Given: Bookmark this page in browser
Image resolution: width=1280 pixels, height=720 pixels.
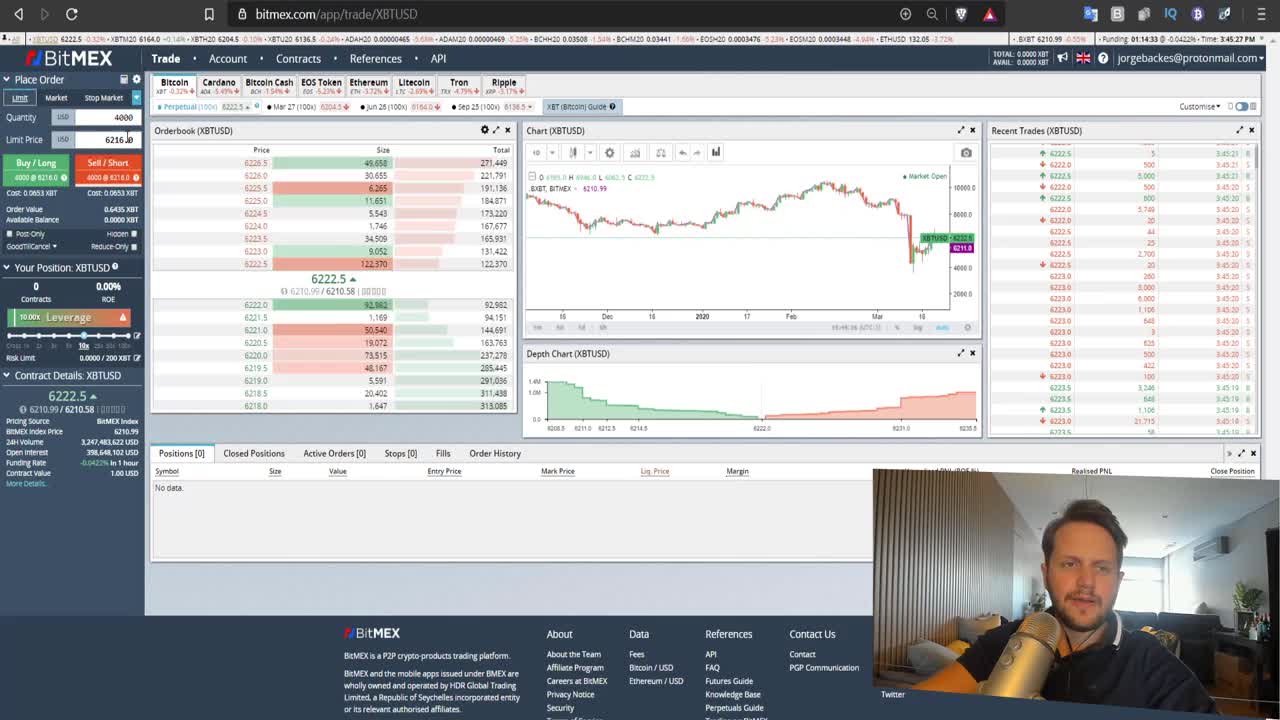Looking at the screenshot, I should (209, 14).
